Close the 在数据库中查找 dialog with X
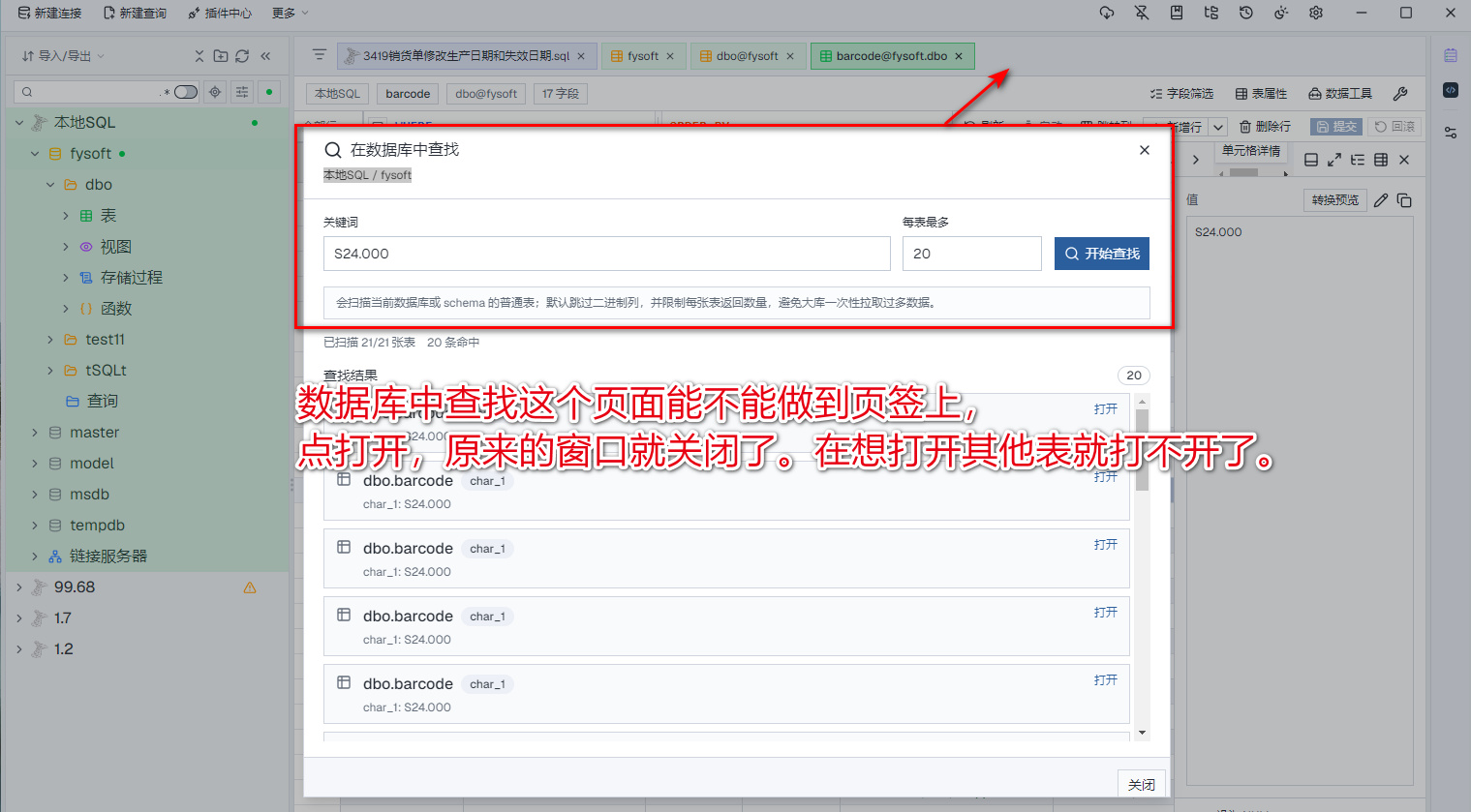Screen dimensions: 1471x812 1145,150
